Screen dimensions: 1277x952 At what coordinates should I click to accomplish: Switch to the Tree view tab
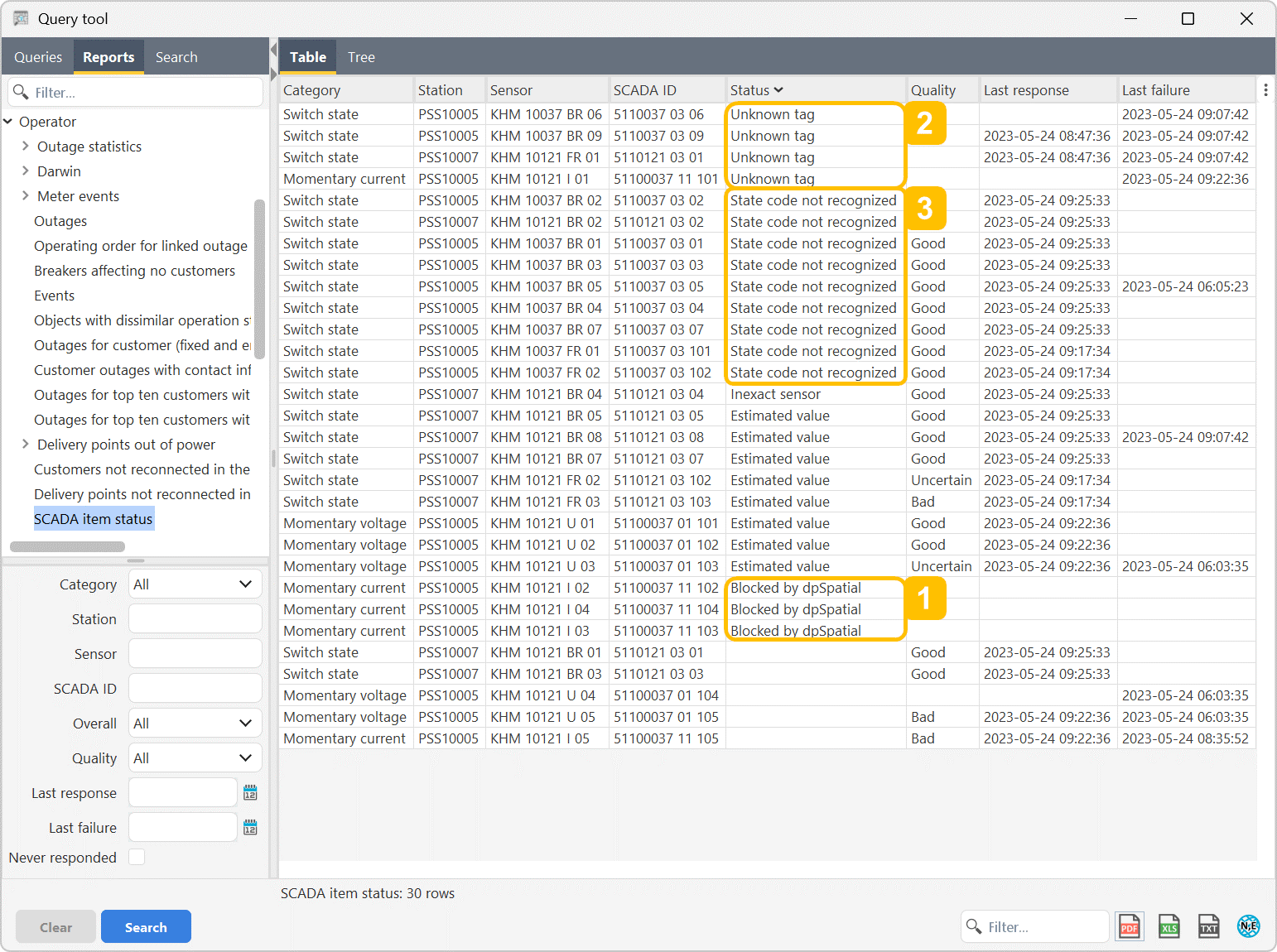coord(361,57)
